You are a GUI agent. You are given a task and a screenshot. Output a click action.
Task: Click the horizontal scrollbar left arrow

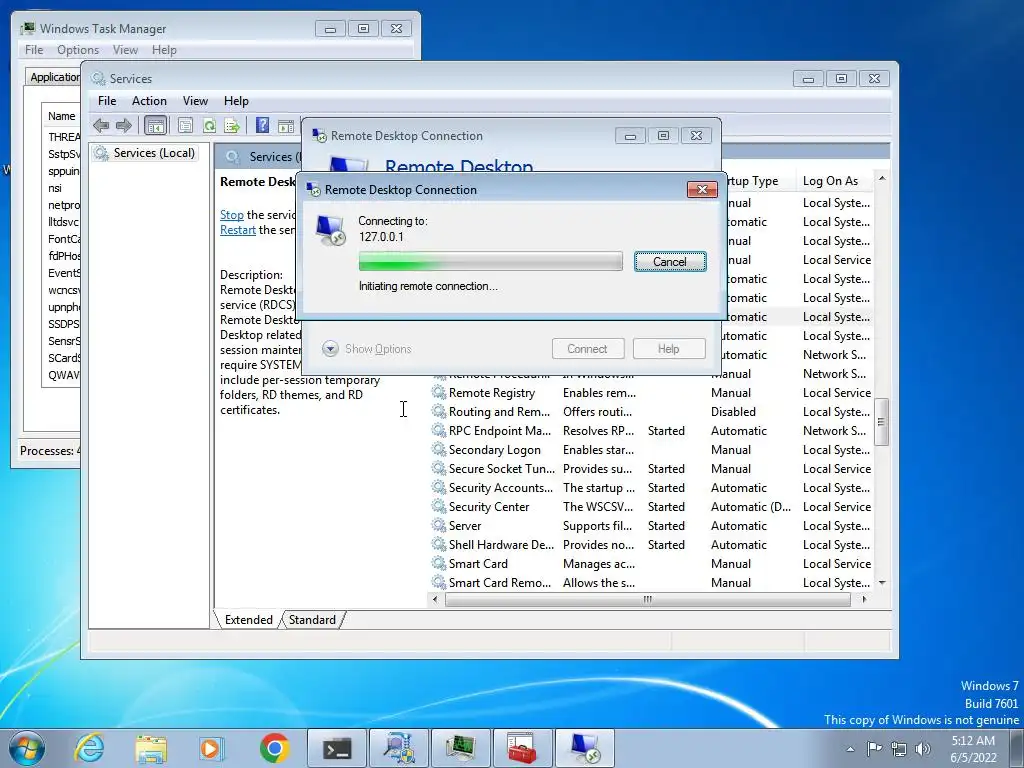(435, 599)
